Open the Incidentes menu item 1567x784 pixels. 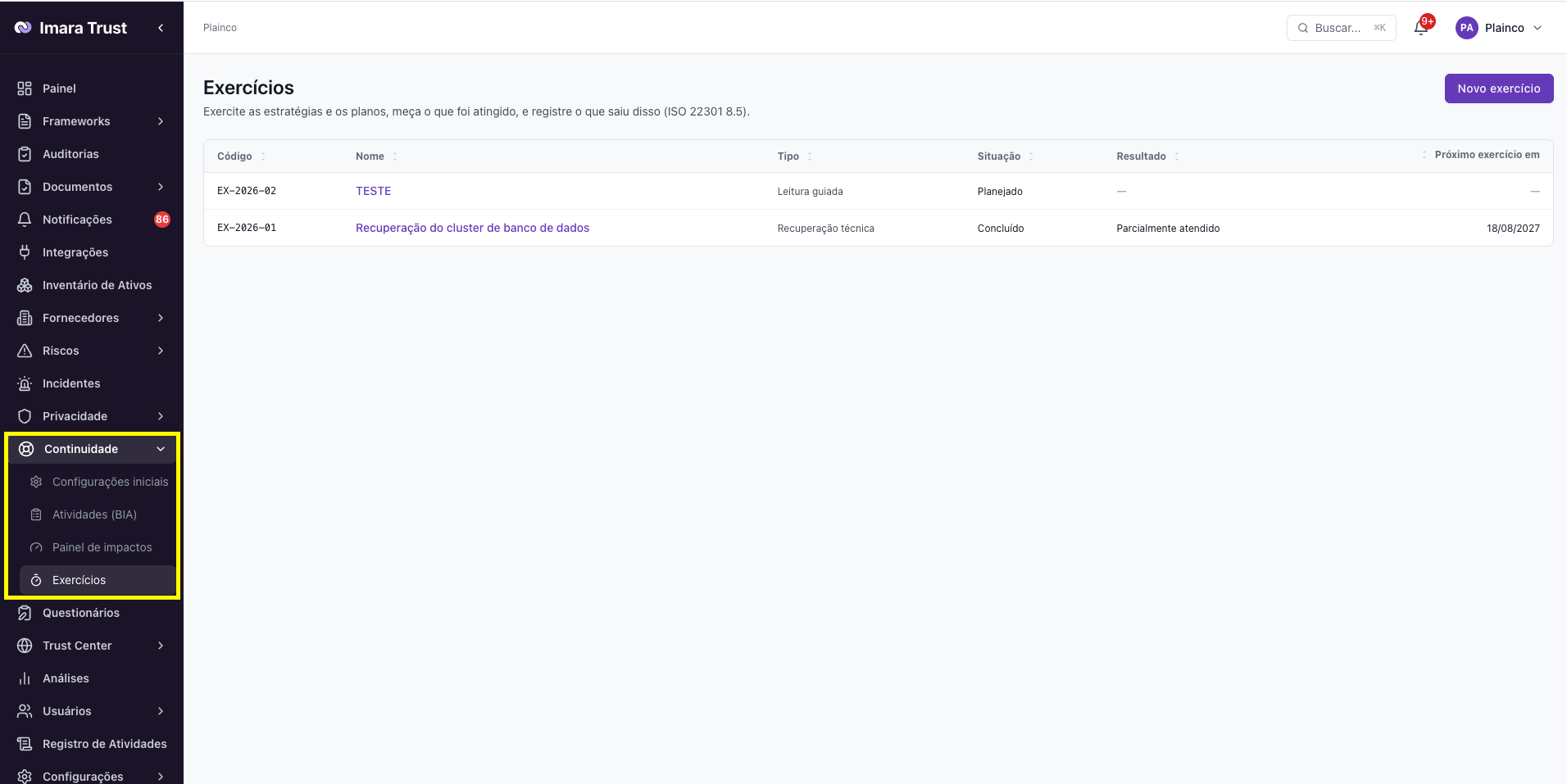[x=92, y=383]
